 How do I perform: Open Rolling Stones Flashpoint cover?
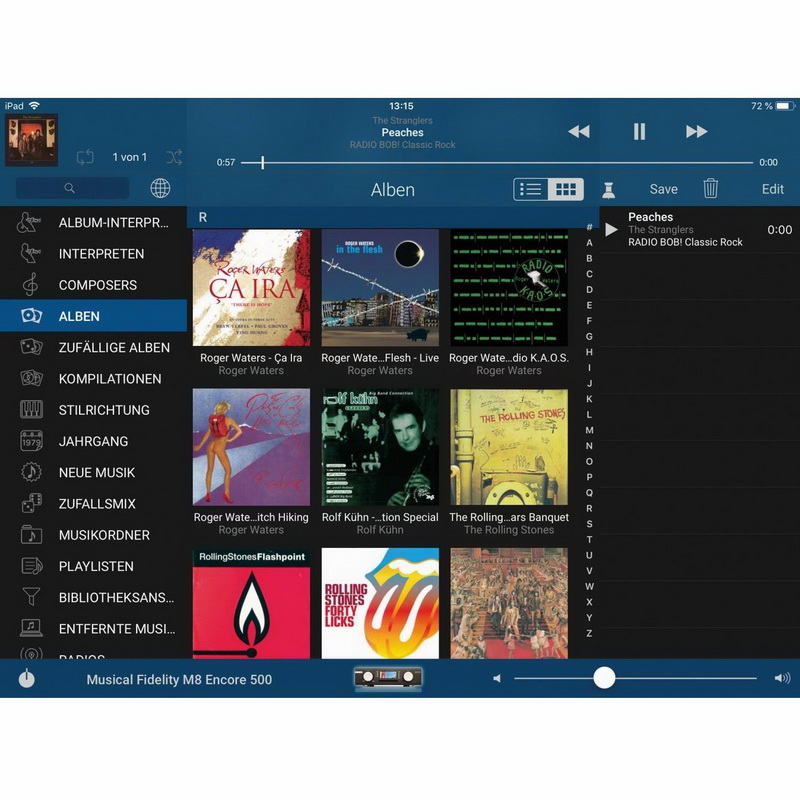[x=251, y=604]
